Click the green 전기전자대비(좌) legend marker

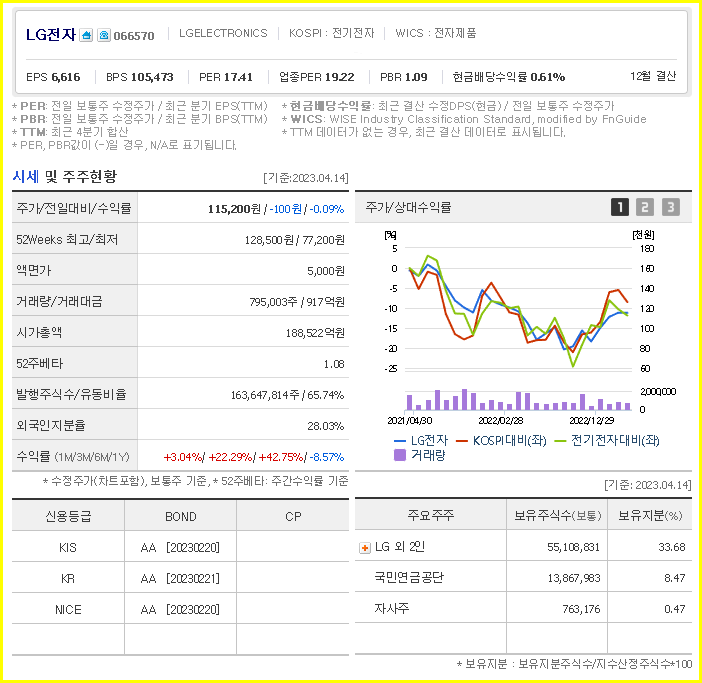tap(560, 441)
